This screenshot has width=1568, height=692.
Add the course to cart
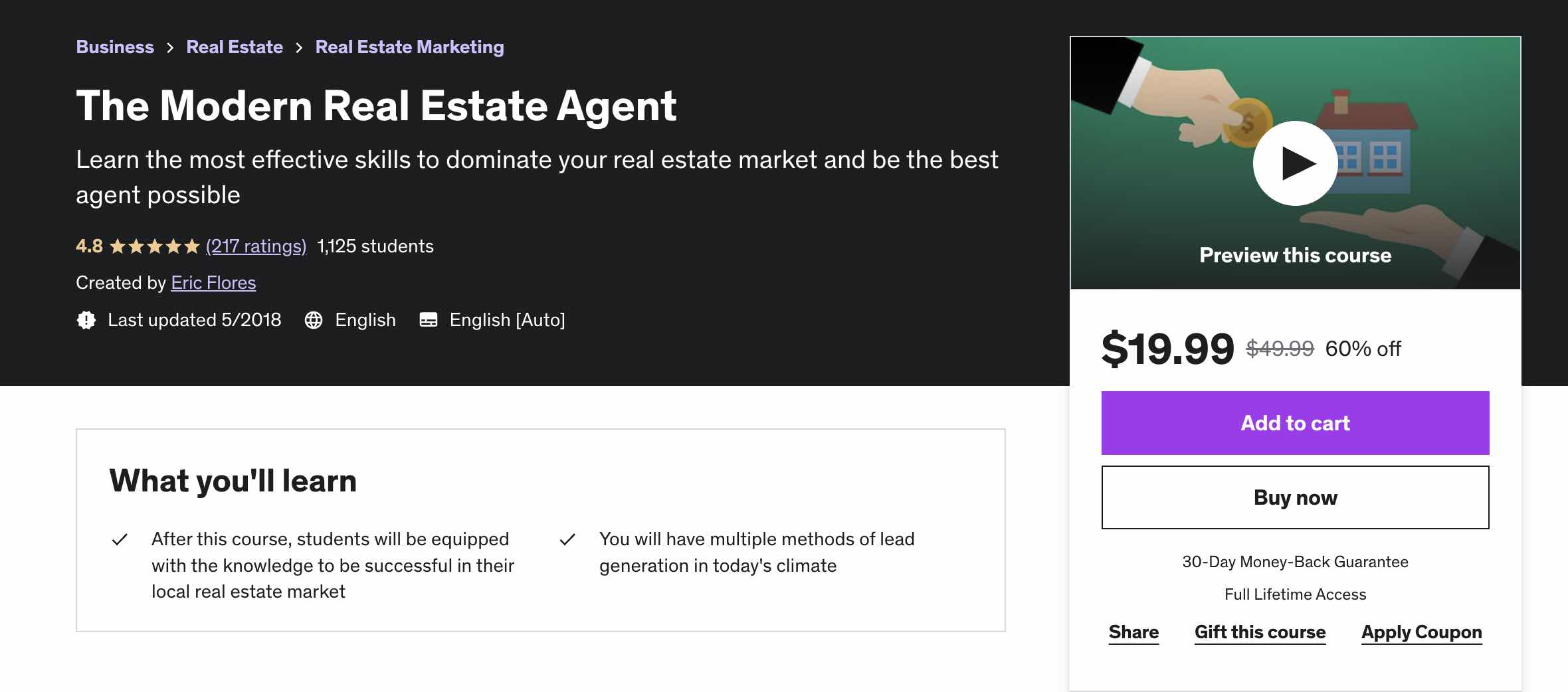click(x=1295, y=423)
